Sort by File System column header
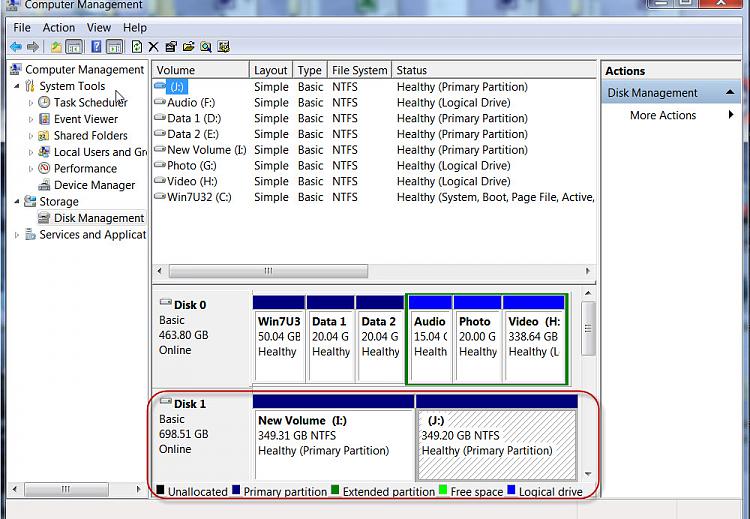 coord(360,70)
